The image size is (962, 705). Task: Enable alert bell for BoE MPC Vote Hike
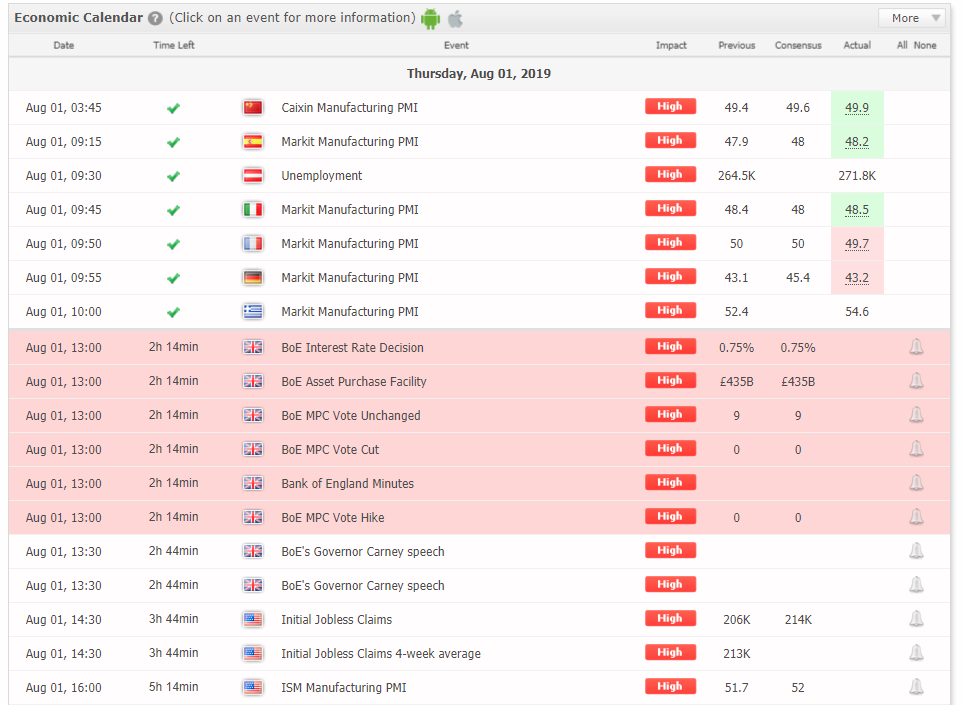pos(916,517)
